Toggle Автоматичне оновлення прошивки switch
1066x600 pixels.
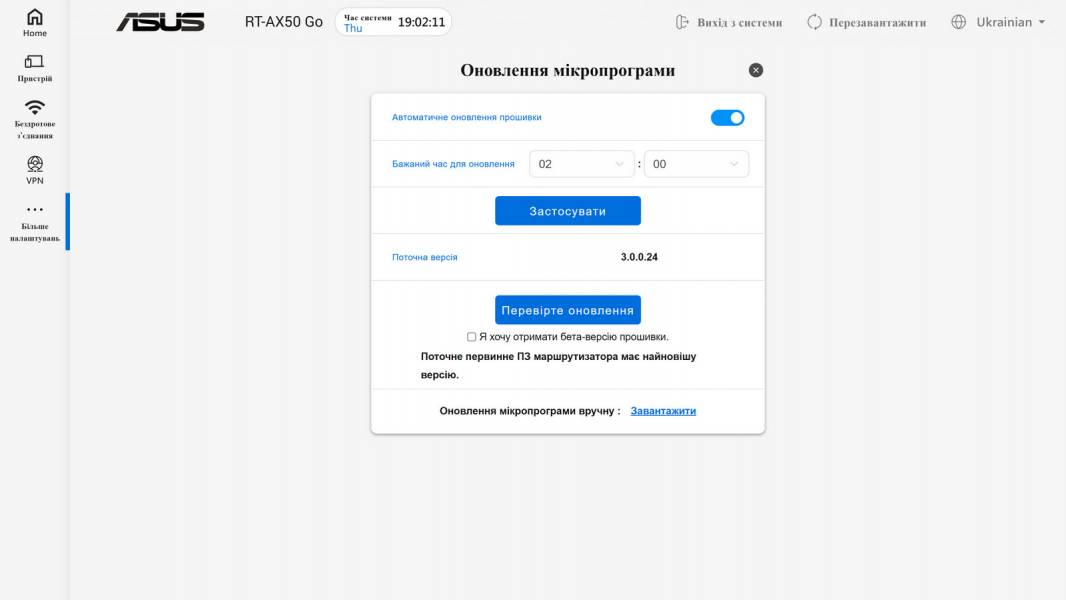click(727, 118)
